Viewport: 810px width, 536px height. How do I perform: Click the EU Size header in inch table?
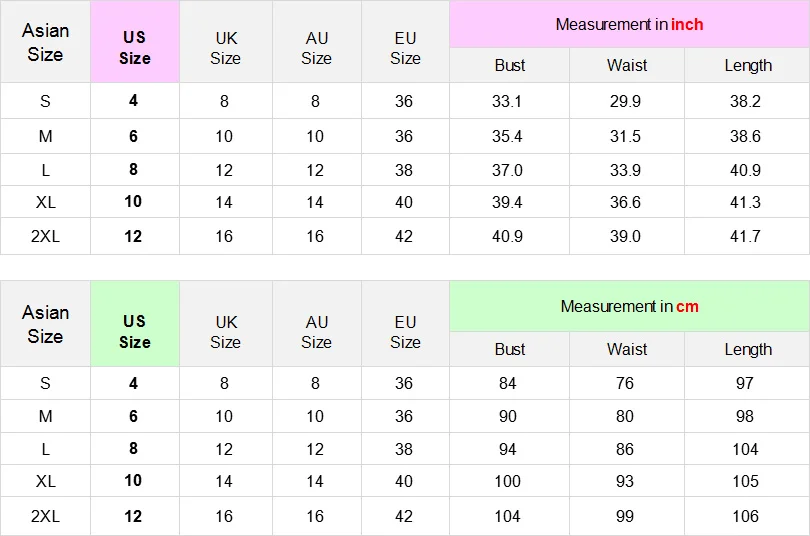pos(405,48)
